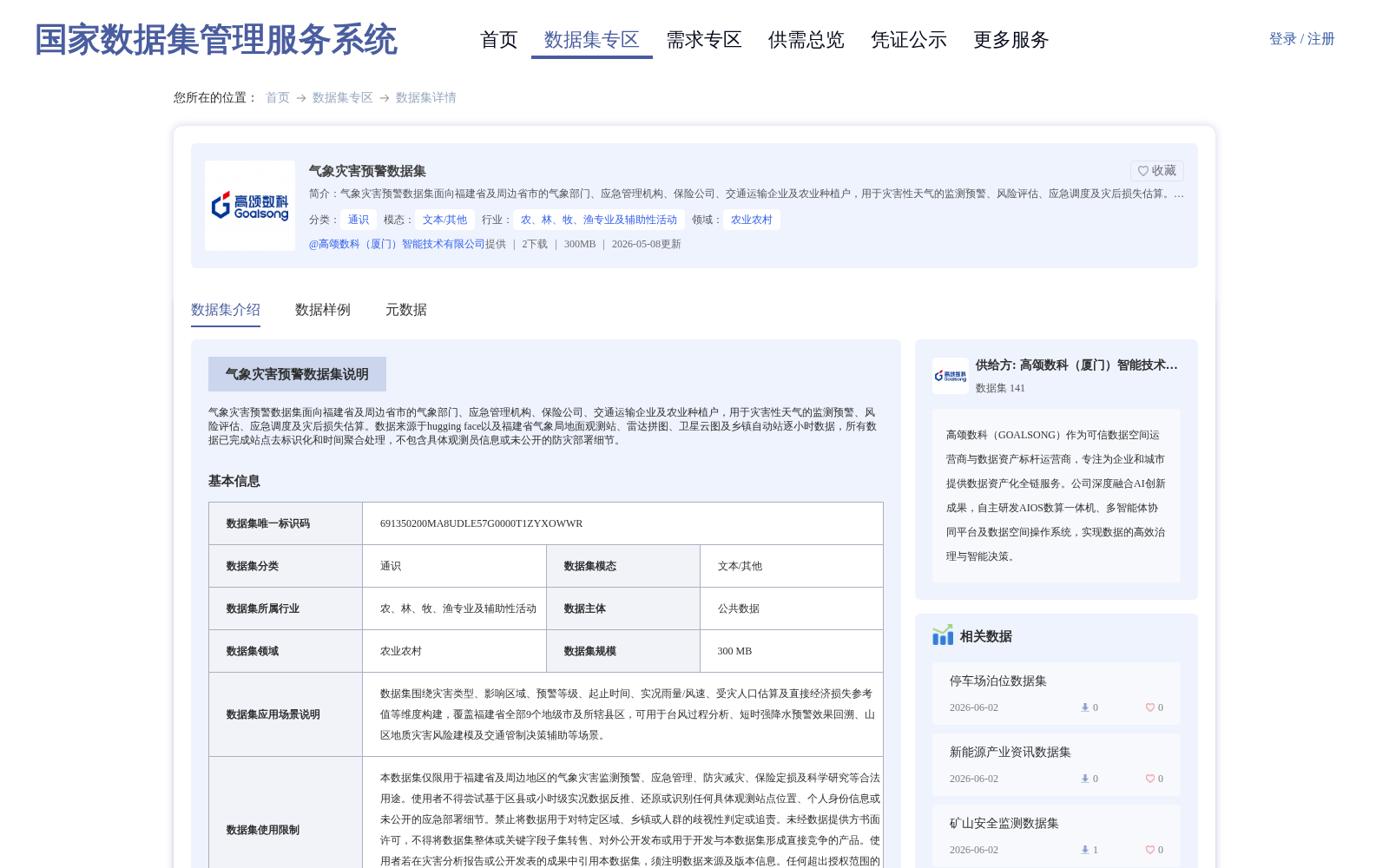Click the 文本/其他 modality tag

444,220
